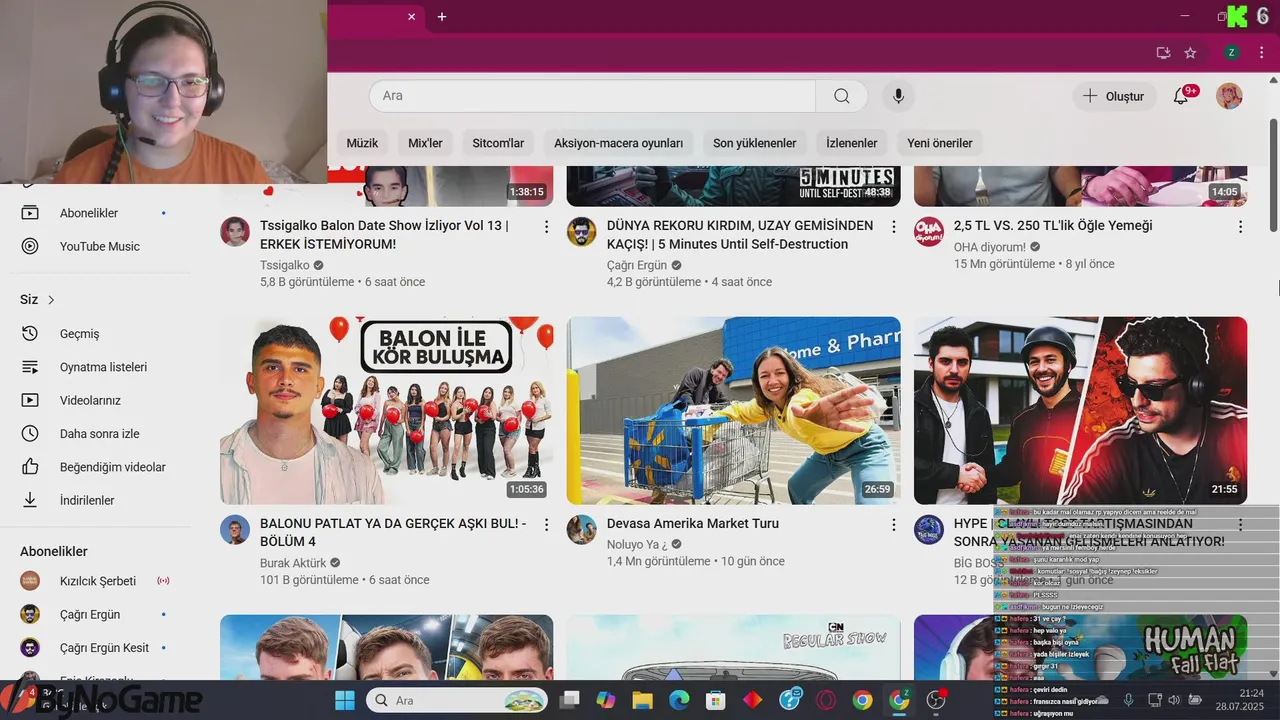Open options menu for 2,5 TL VS. 250 TL video

click(1240, 227)
